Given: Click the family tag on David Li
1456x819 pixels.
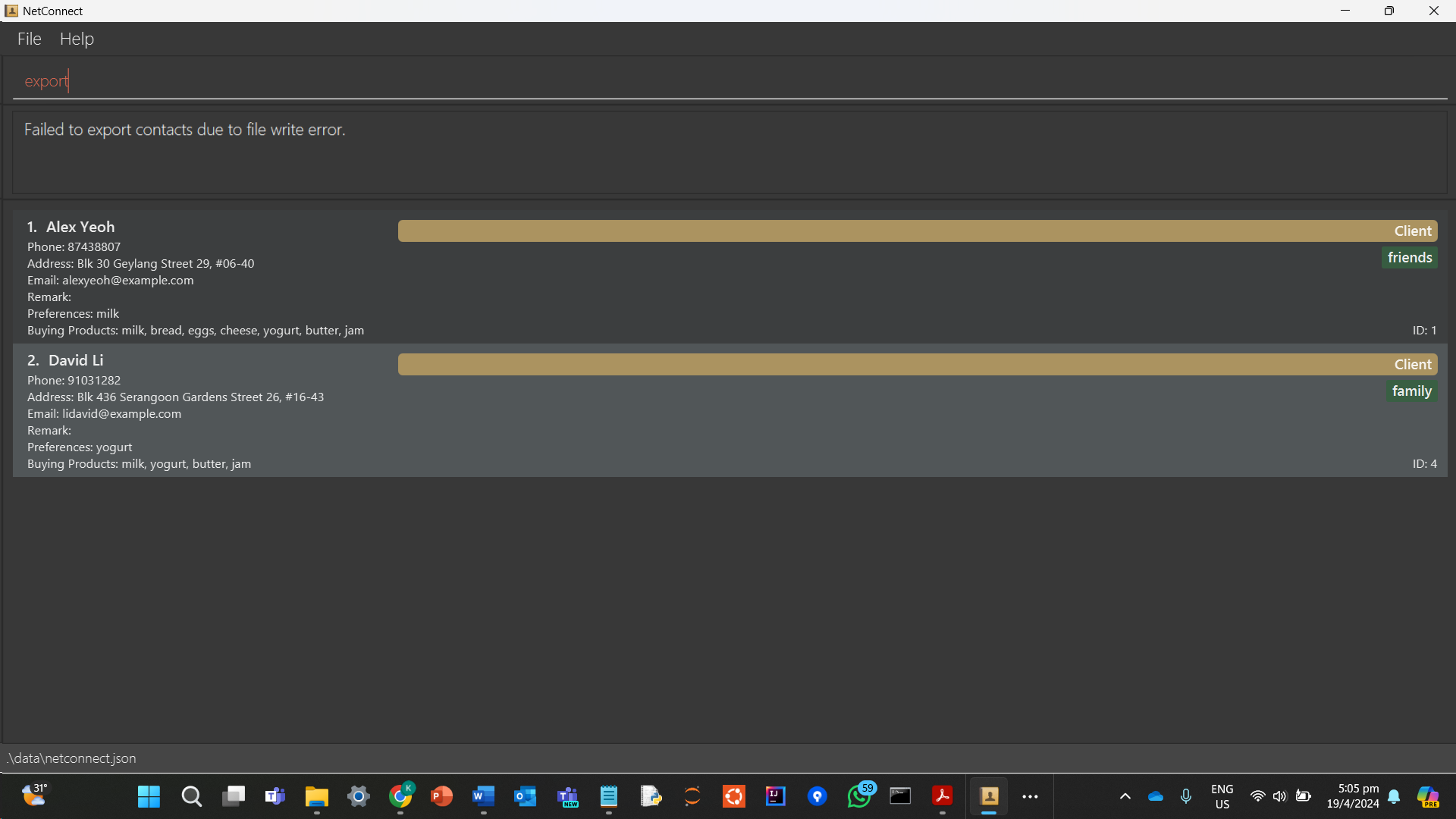Looking at the screenshot, I should [1411, 391].
